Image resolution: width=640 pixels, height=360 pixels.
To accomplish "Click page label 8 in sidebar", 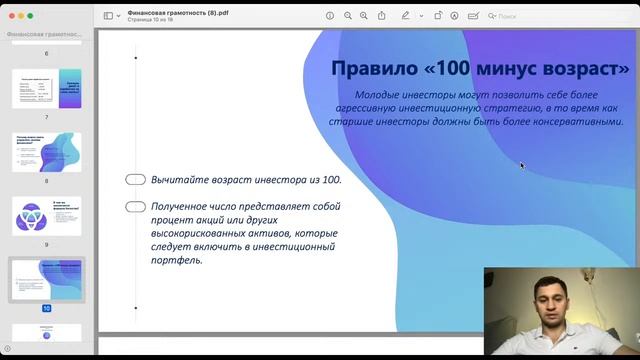I will (x=47, y=181).
